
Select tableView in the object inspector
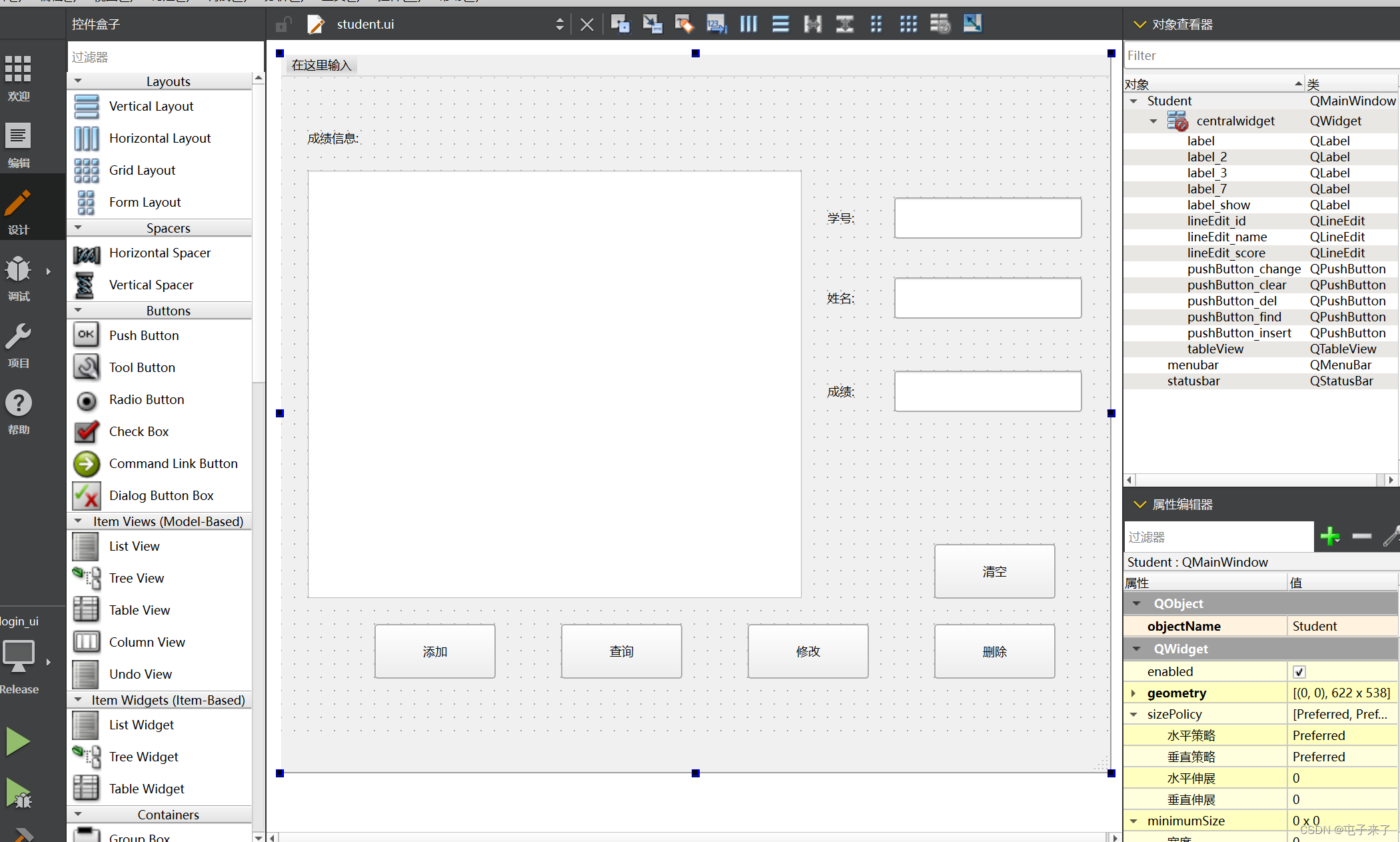(x=1215, y=349)
